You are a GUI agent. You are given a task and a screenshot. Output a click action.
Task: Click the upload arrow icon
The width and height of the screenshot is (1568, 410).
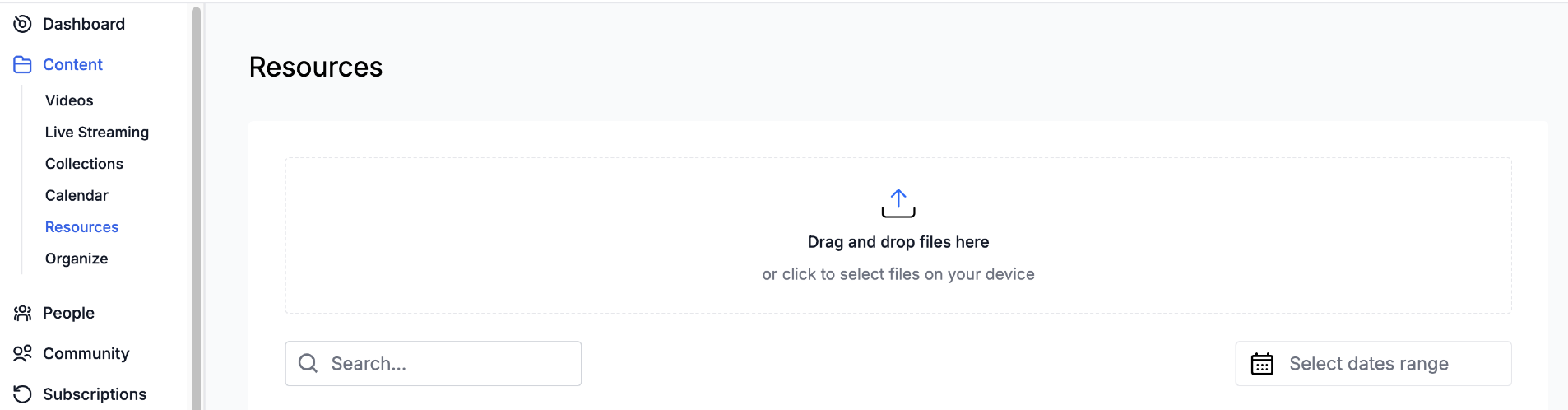coord(898,203)
